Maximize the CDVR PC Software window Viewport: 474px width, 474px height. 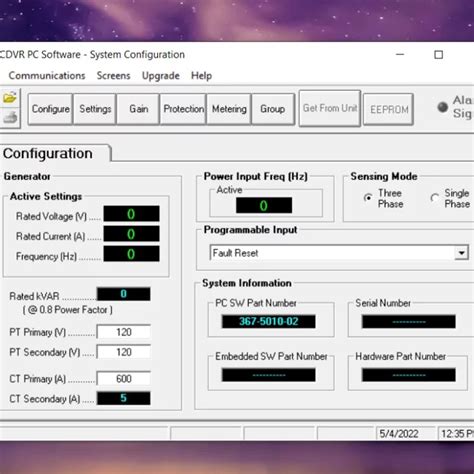point(439,55)
